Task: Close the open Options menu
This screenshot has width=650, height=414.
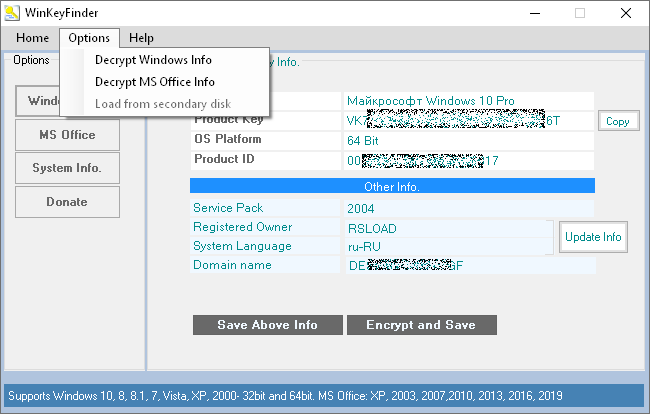Action: [x=89, y=38]
